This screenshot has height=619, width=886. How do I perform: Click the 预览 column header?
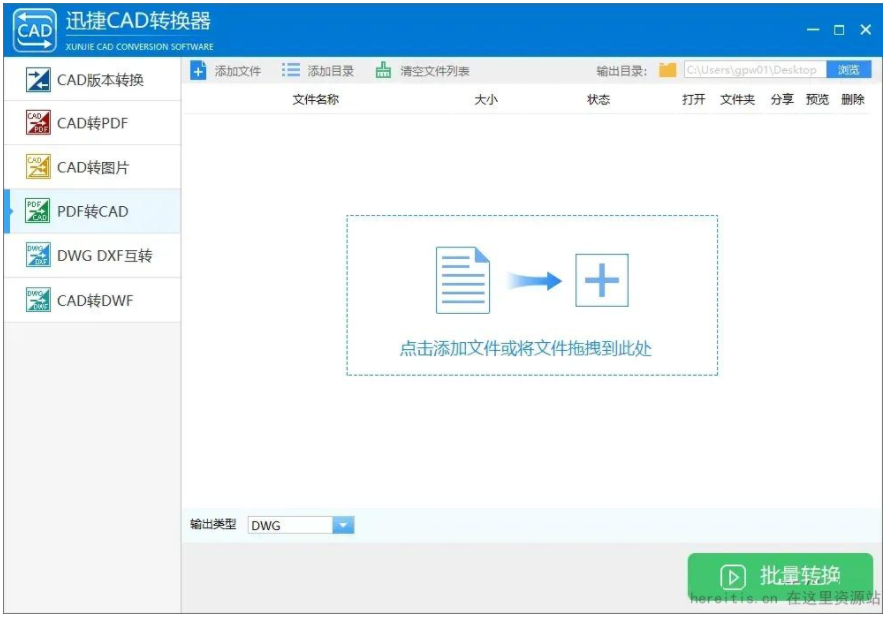(817, 100)
